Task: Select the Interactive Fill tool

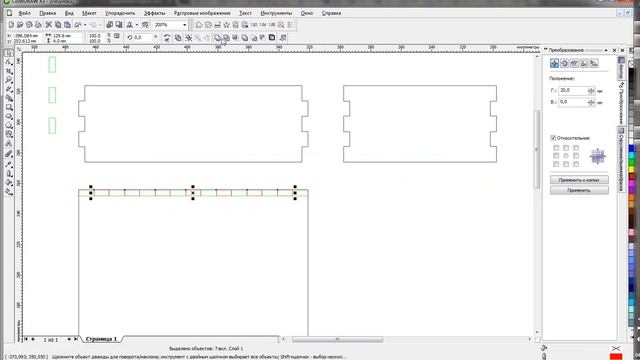Action: pos(9,191)
